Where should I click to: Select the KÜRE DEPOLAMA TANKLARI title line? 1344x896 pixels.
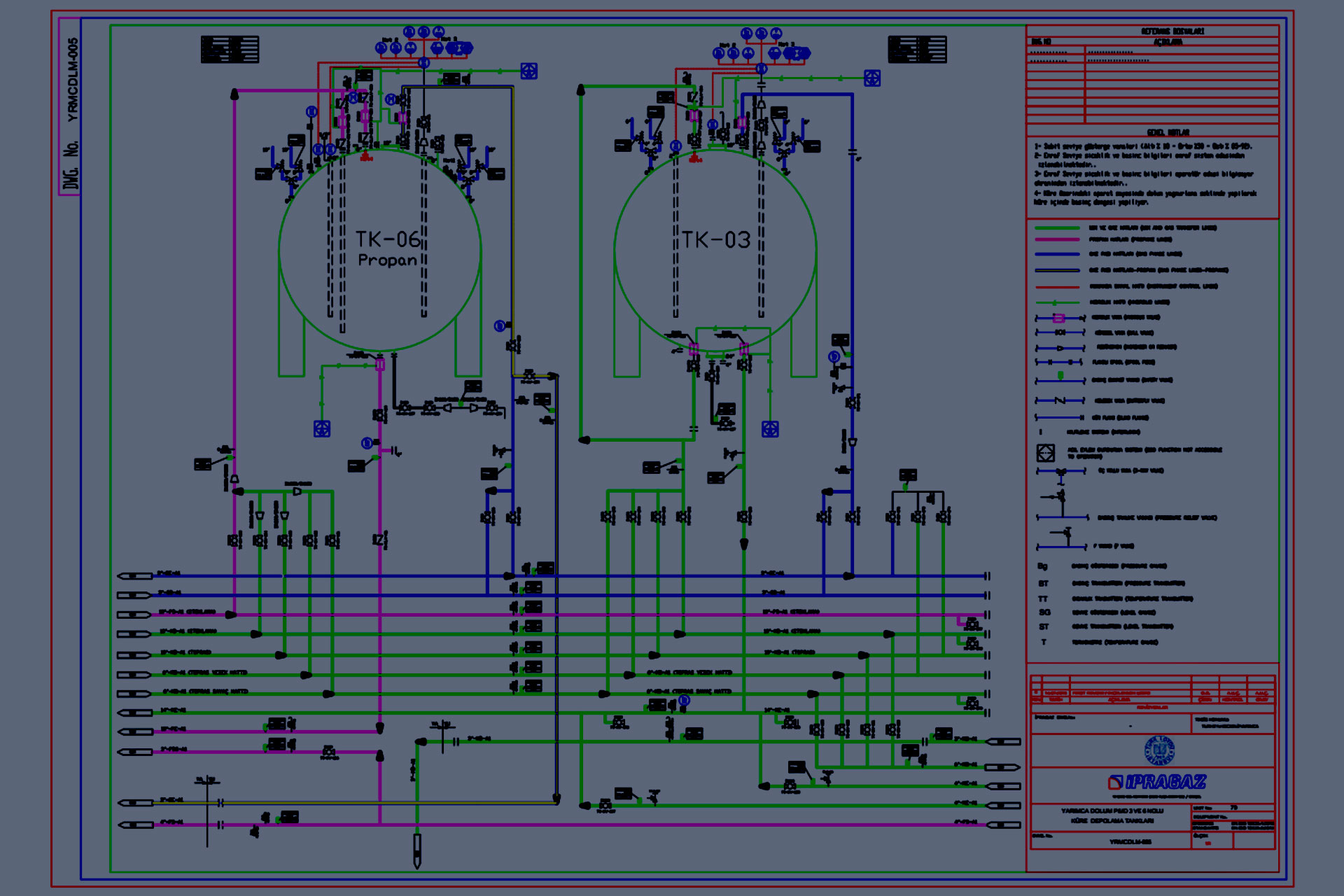(1112, 820)
